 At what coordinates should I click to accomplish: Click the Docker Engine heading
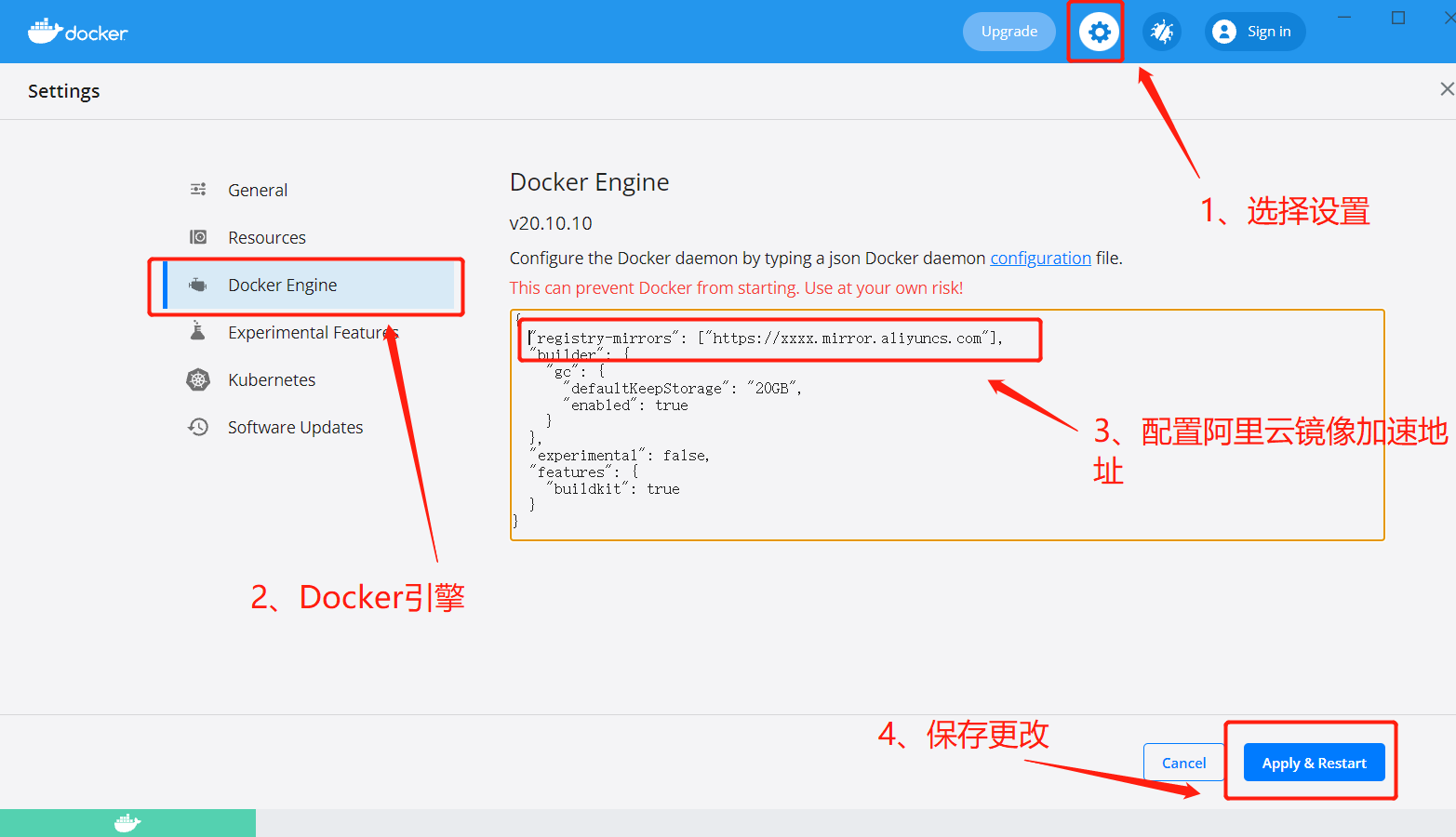590,182
